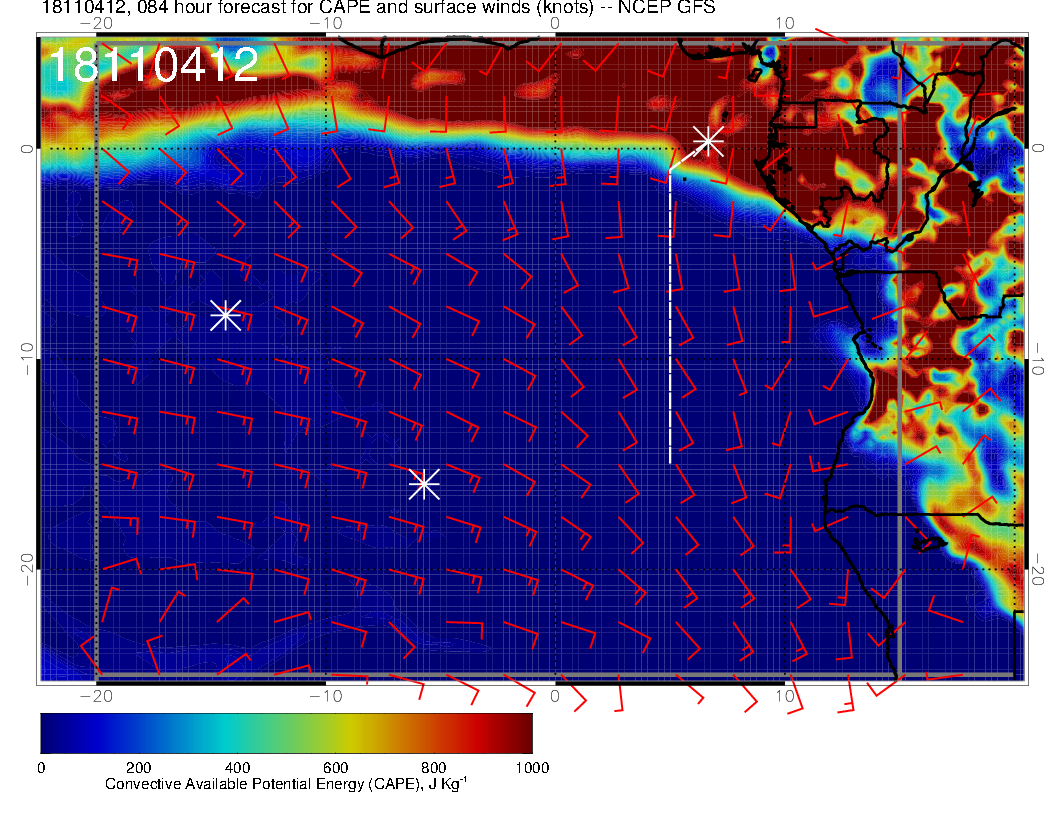
Task: Click the forecast title text mentioning NCEP GFS
Action: [x=378, y=7]
